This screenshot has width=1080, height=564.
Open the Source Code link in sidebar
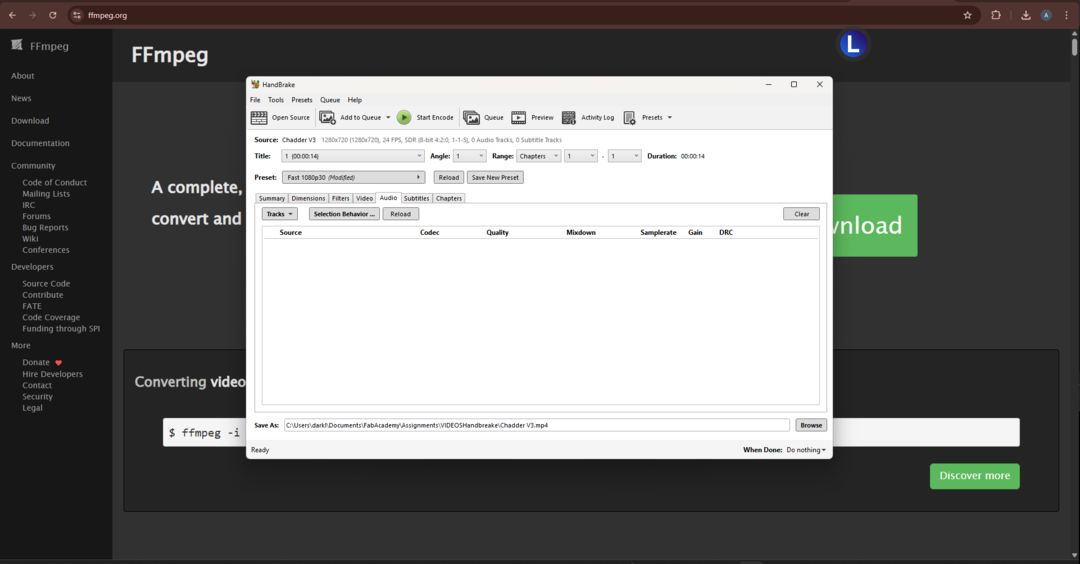point(46,284)
